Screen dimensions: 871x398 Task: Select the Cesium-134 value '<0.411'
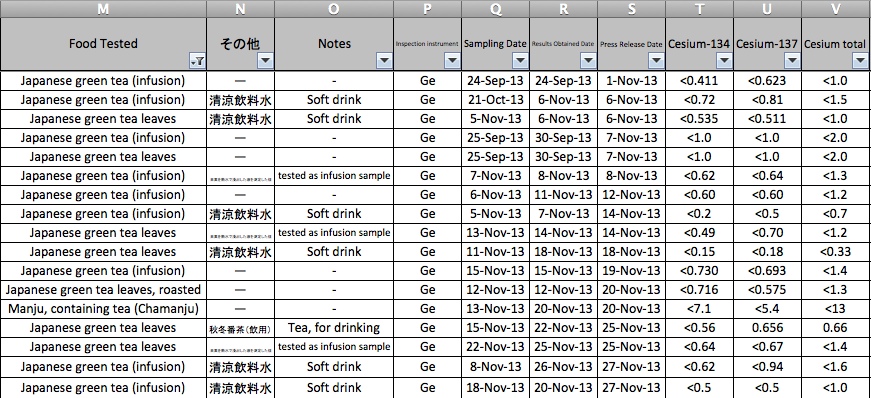click(x=699, y=81)
